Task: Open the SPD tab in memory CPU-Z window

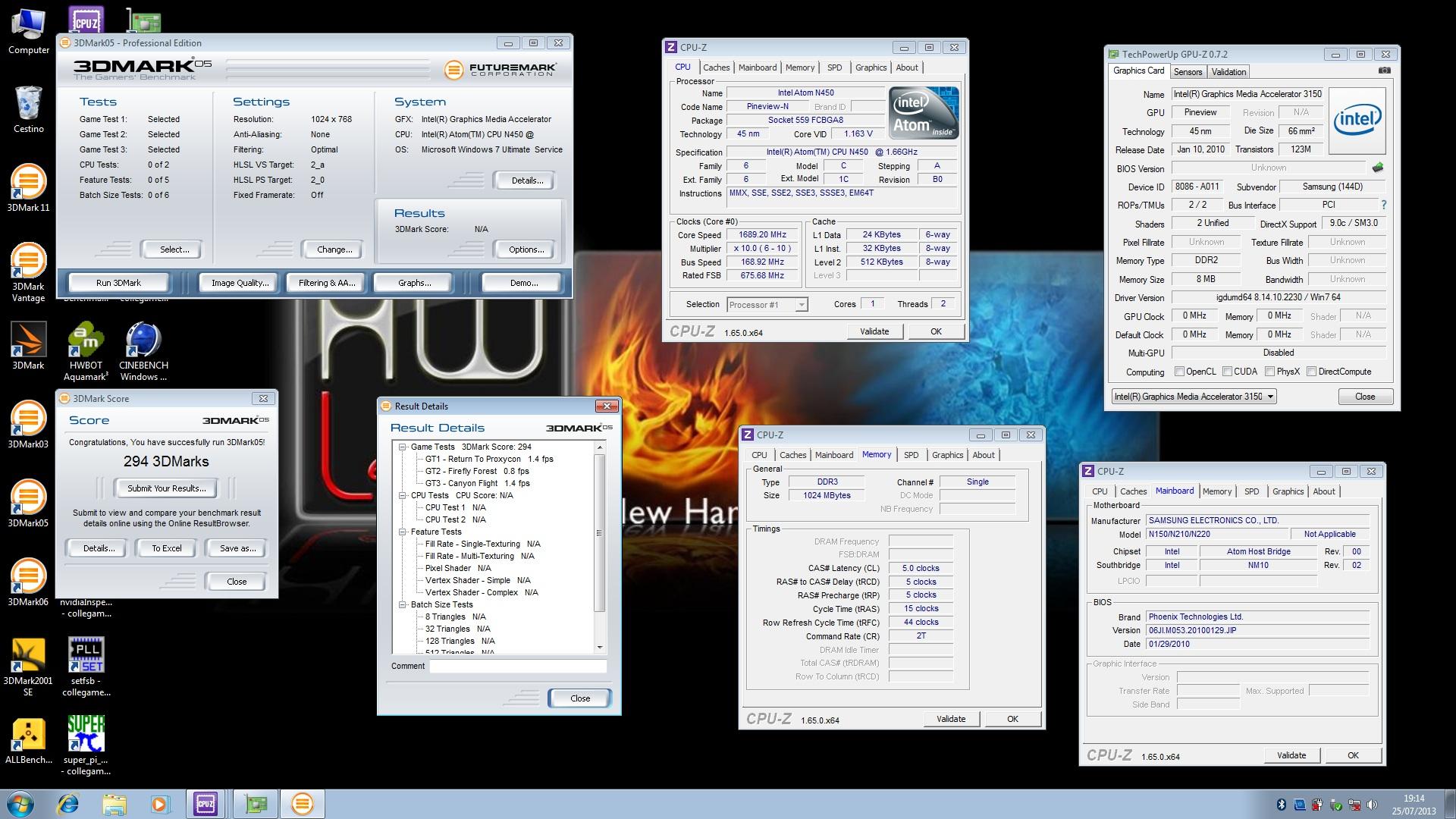Action: tap(911, 455)
